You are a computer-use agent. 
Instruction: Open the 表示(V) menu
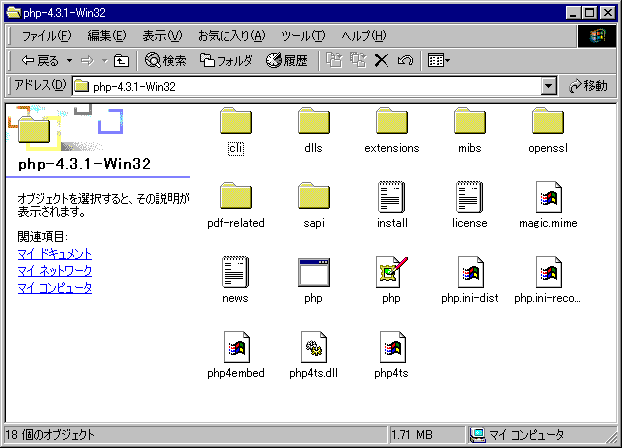click(162, 36)
